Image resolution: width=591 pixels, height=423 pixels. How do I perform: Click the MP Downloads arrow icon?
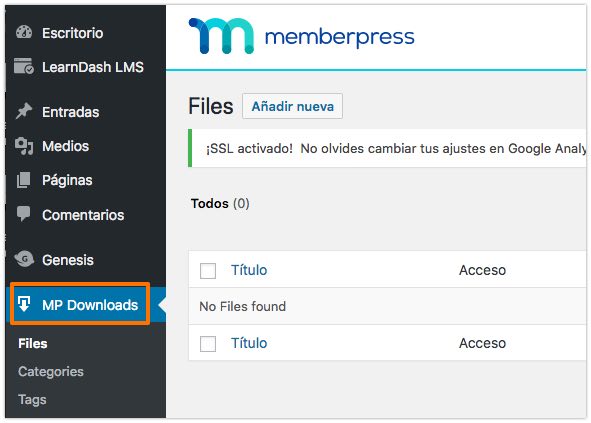coord(24,304)
